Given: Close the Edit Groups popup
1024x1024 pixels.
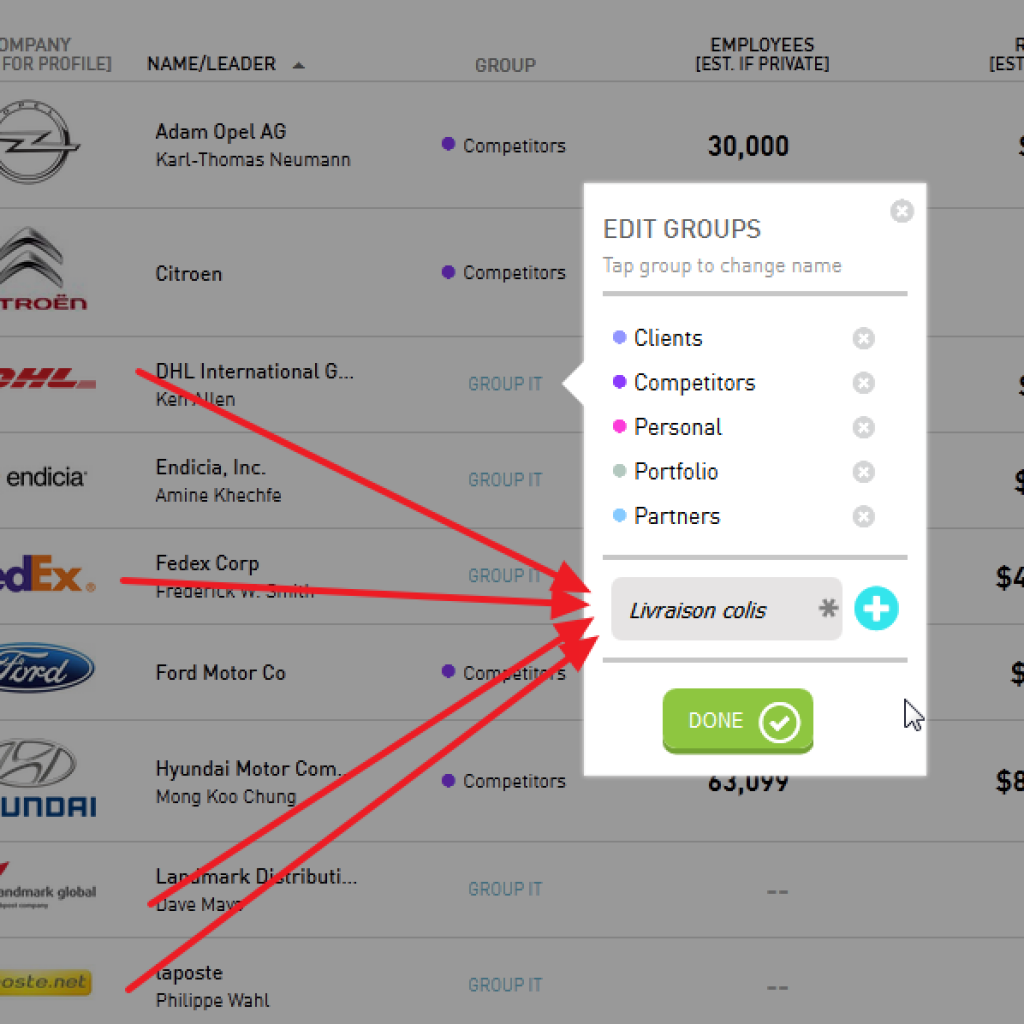Looking at the screenshot, I should (x=902, y=212).
